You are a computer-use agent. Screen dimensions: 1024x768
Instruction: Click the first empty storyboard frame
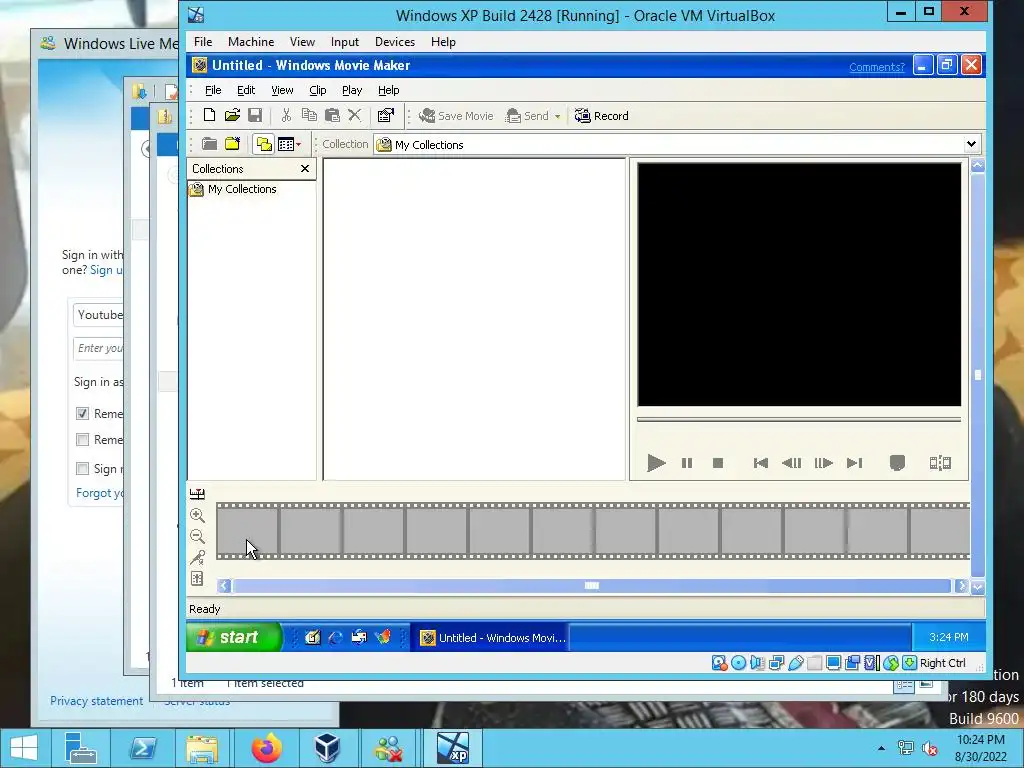(x=248, y=531)
